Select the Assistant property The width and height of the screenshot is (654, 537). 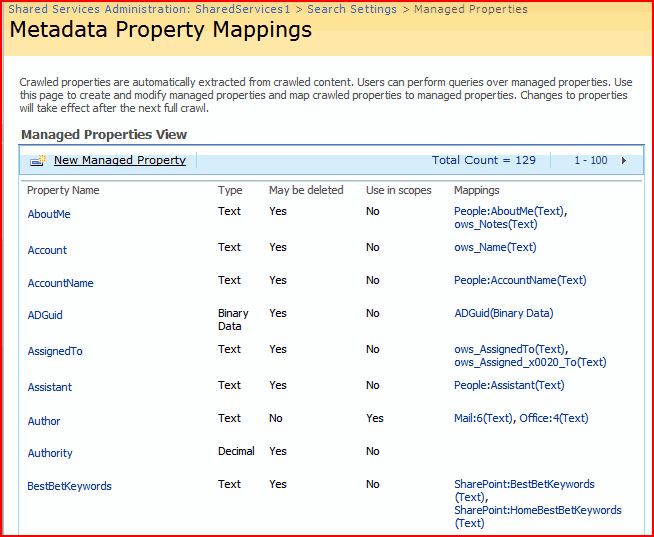(50, 387)
